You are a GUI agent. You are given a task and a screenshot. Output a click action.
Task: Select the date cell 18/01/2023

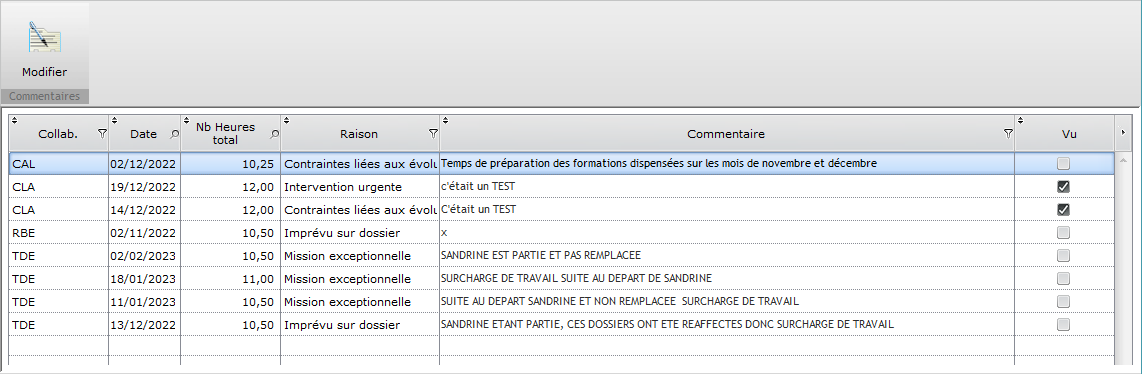pos(145,279)
